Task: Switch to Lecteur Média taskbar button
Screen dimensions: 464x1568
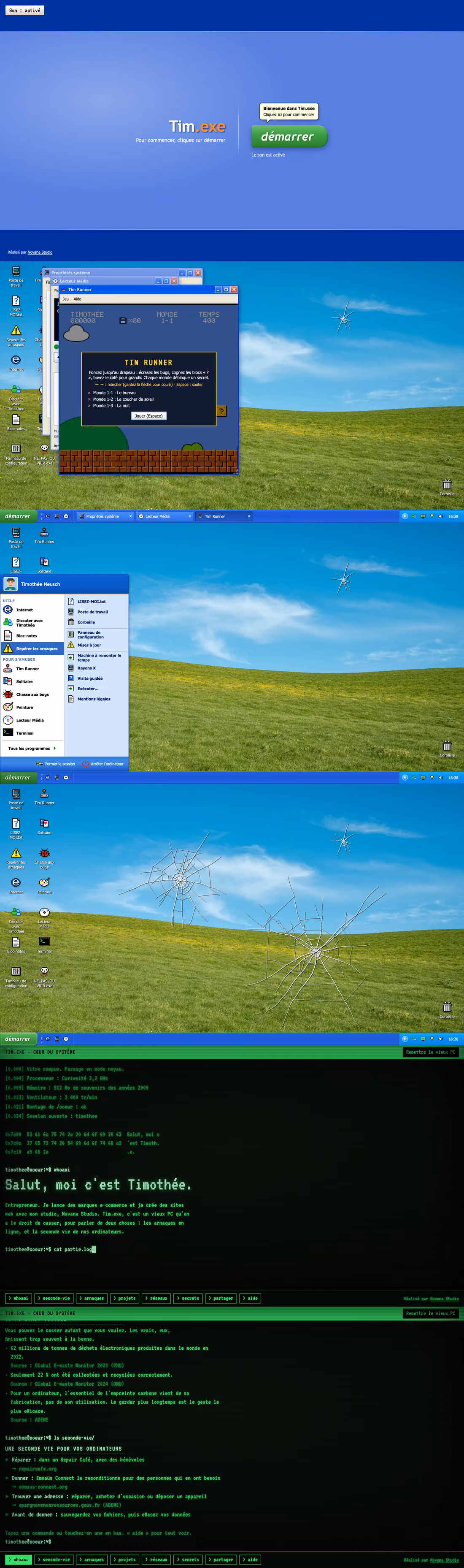Action: pyautogui.click(x=164, y=516)
